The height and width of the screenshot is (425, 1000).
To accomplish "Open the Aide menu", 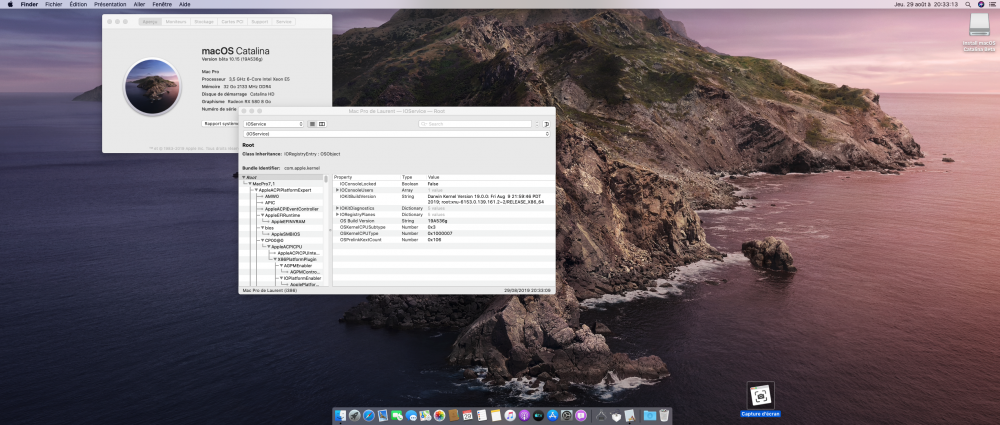I will 185,4.
